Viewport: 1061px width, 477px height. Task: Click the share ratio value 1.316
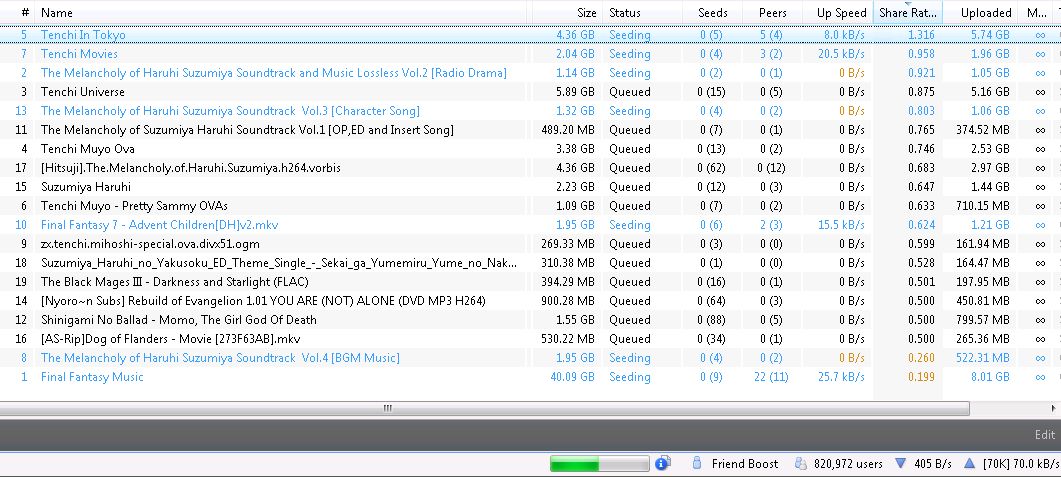pos(921,35)
